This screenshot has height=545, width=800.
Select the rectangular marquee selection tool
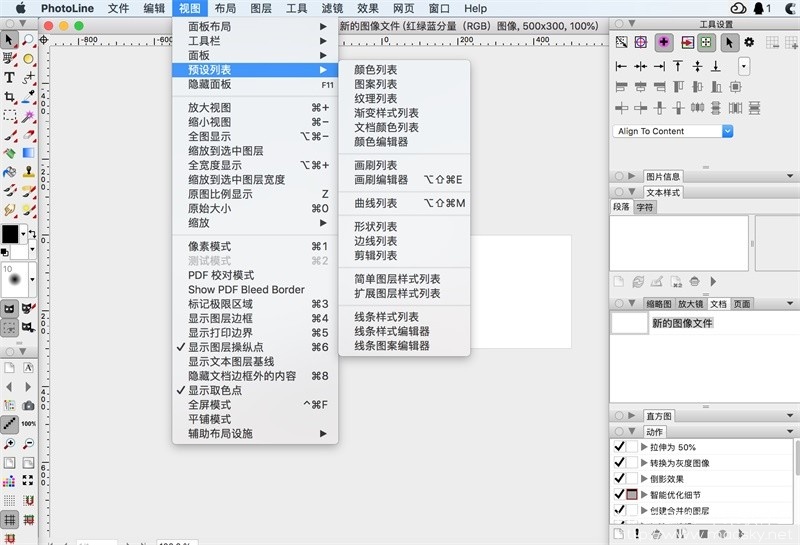tap(9, 116)
